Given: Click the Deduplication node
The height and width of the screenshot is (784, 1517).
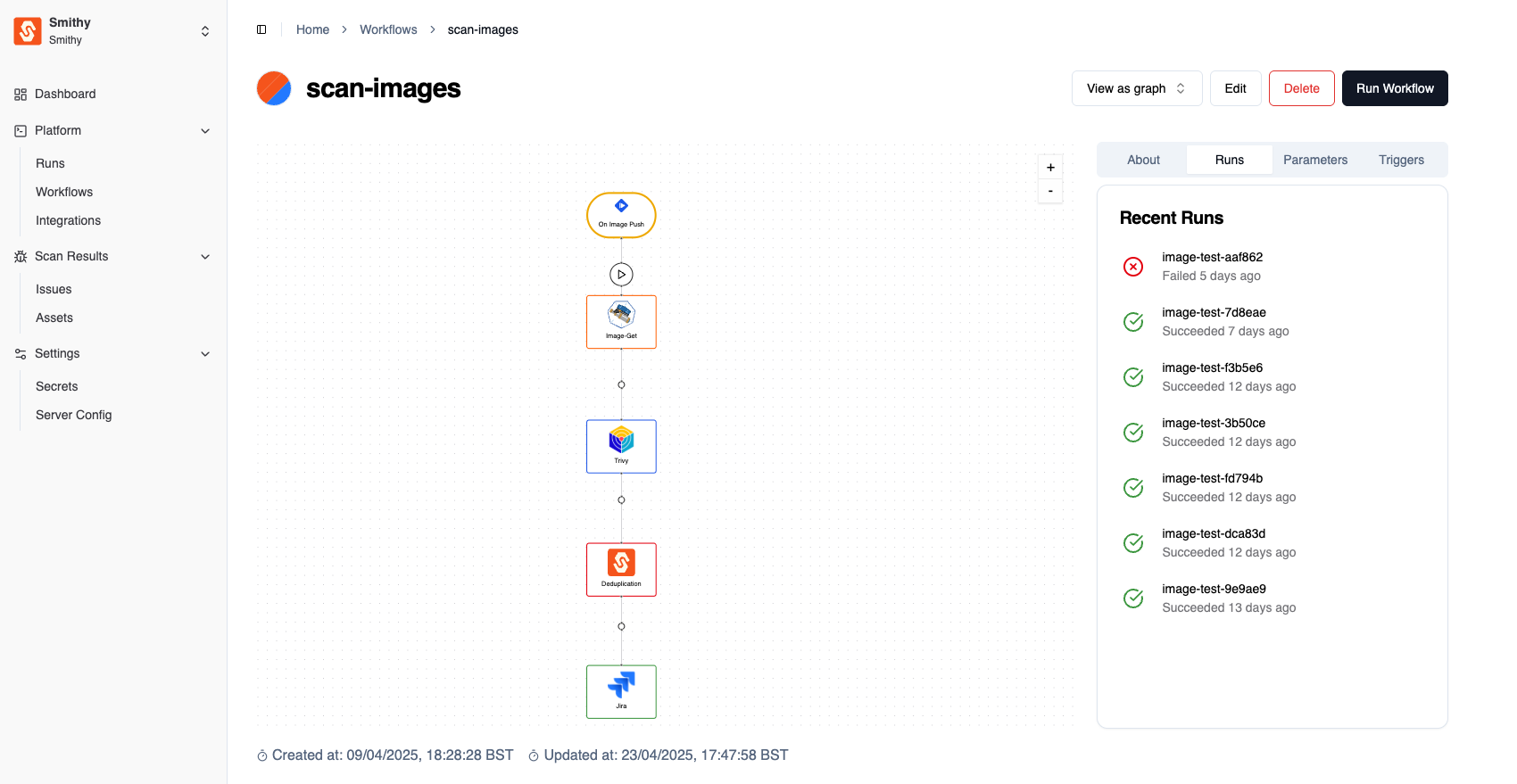Looking at the screenshot, I should point(621,569).
